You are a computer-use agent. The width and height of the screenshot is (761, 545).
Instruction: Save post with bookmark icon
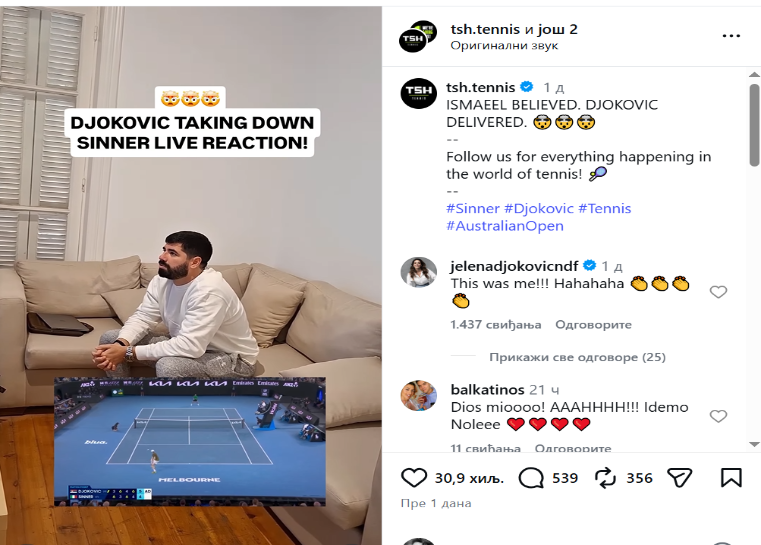(x=731, y=478)
